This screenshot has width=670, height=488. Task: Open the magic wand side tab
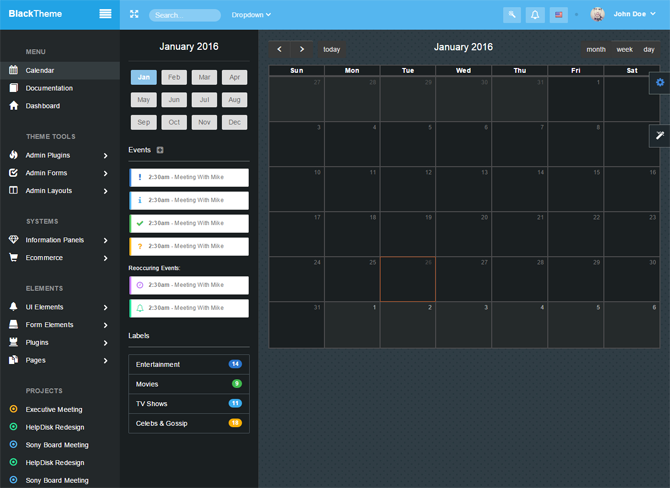660,136
